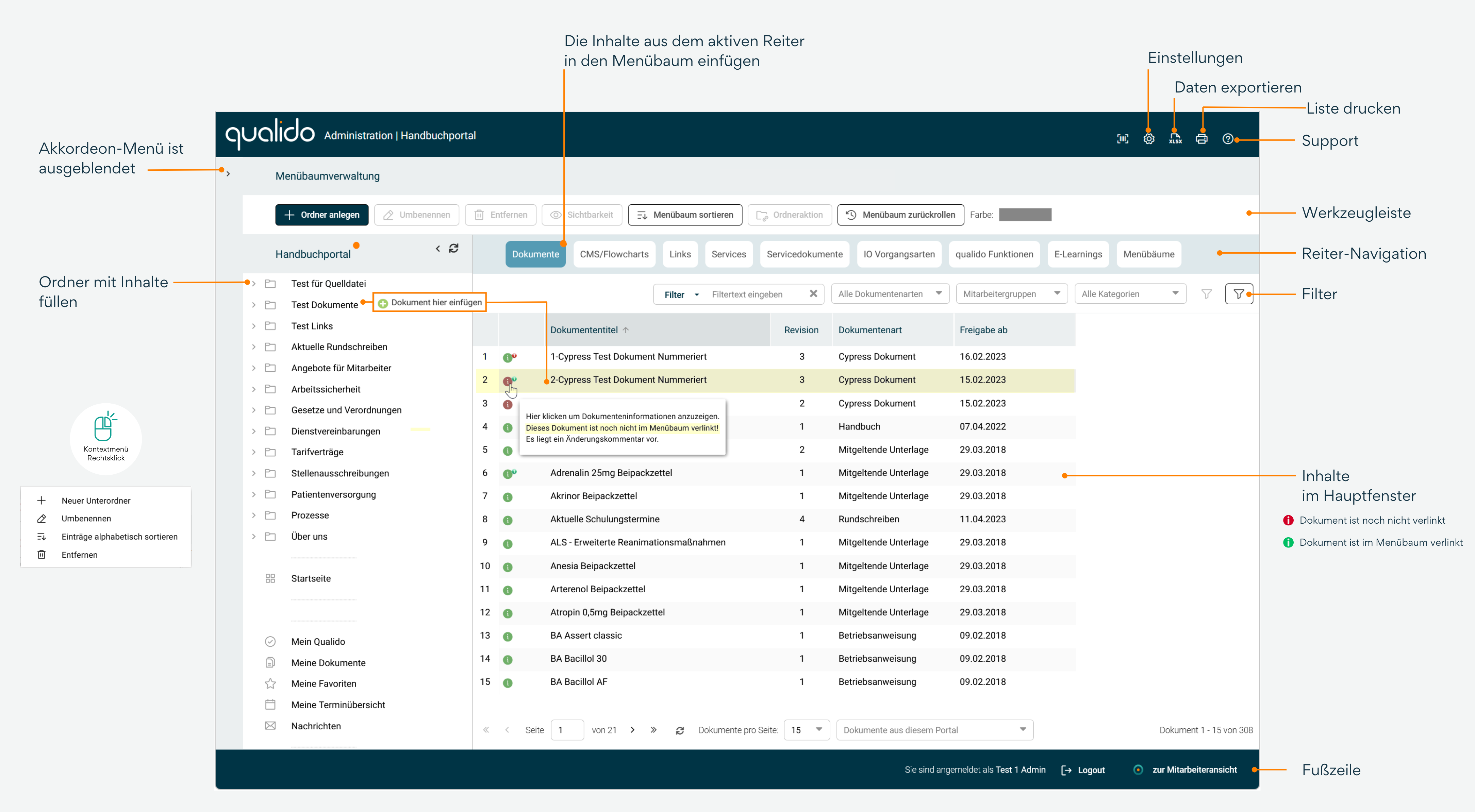
Task: Switch to Menübäume tab
Action: click(1148, 254)
